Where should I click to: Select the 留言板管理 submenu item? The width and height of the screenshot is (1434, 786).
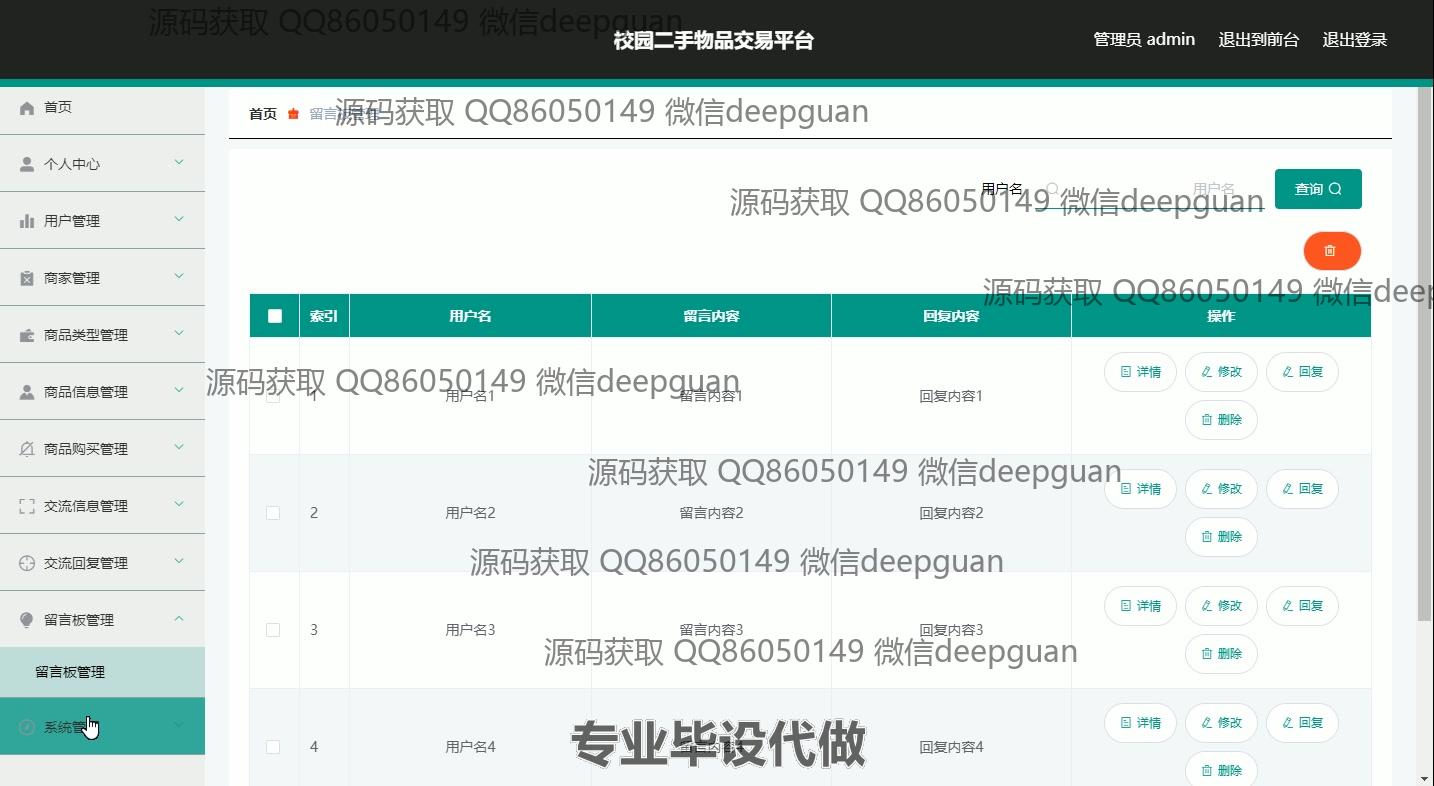(x=70, y=672)
